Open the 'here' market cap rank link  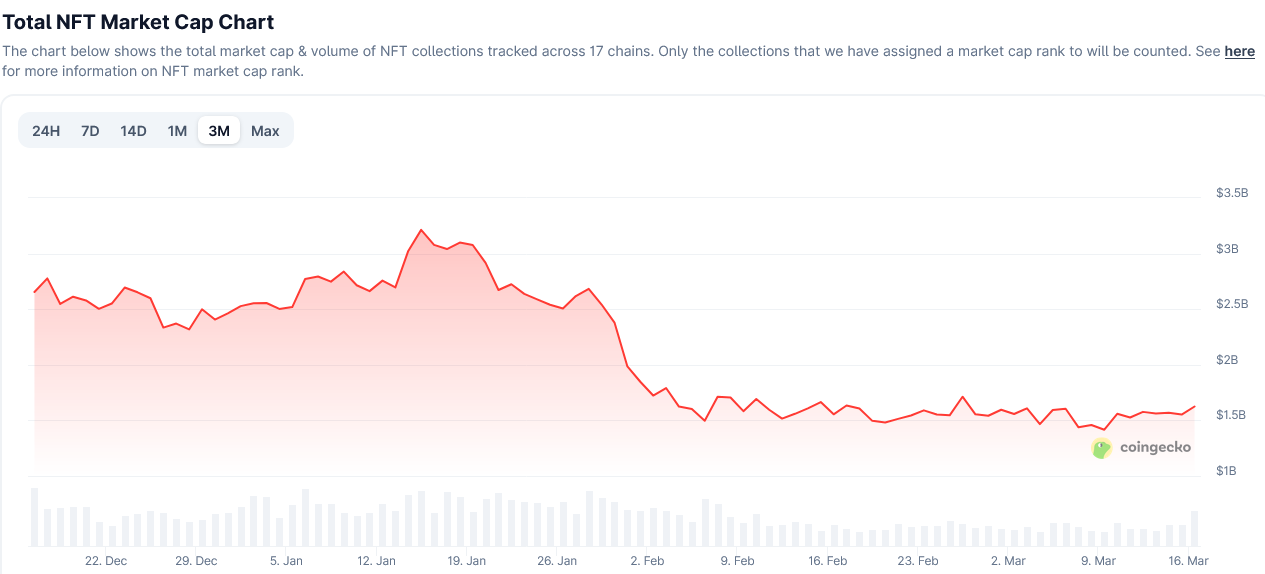pos(1239,51)
